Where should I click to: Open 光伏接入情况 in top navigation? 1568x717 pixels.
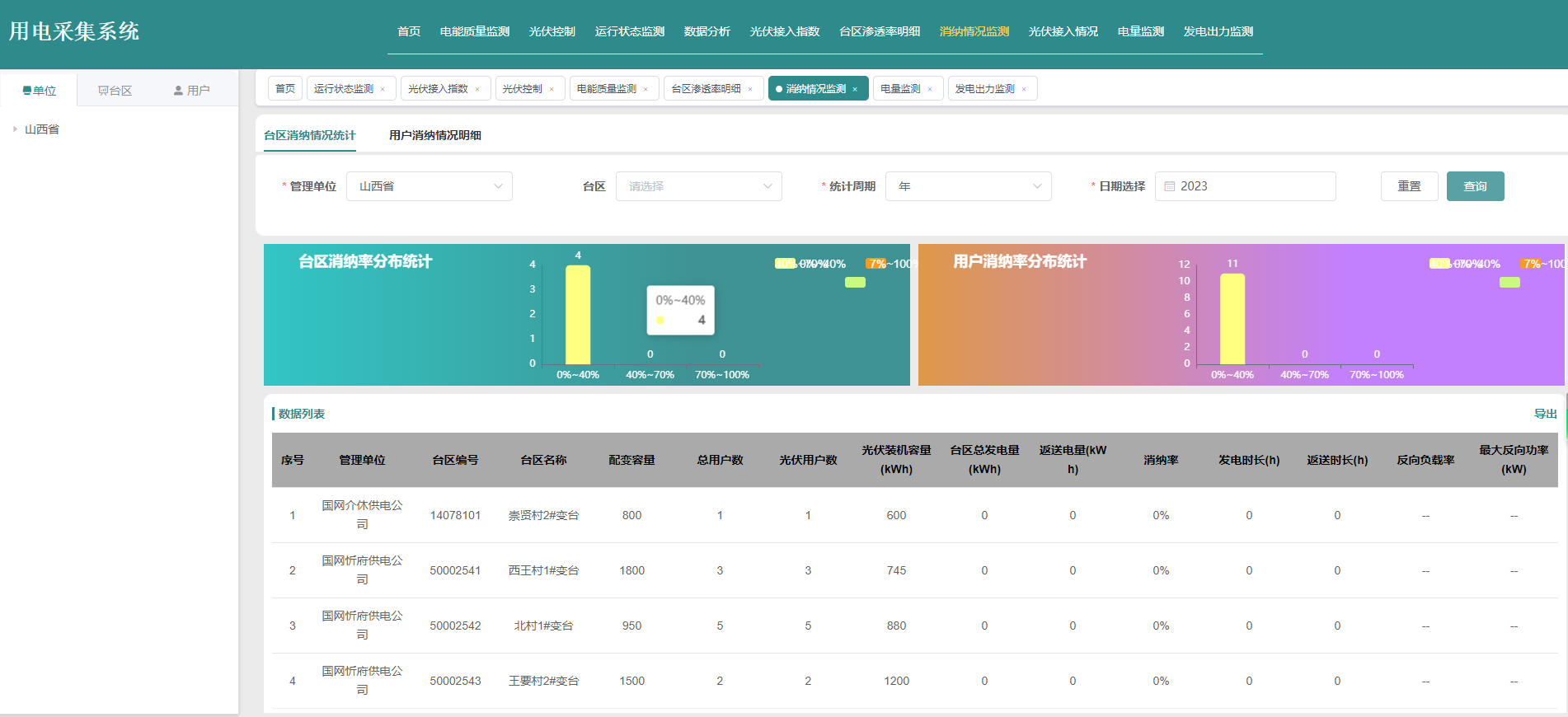point(1063,31)
